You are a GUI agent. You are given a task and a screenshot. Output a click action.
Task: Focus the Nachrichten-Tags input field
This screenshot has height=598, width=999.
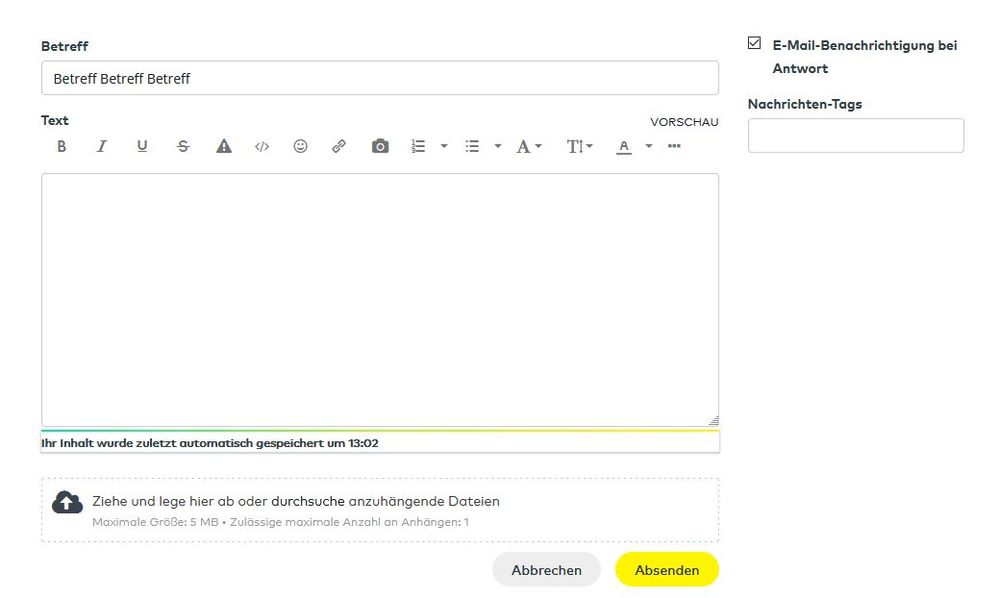[855, 136]
